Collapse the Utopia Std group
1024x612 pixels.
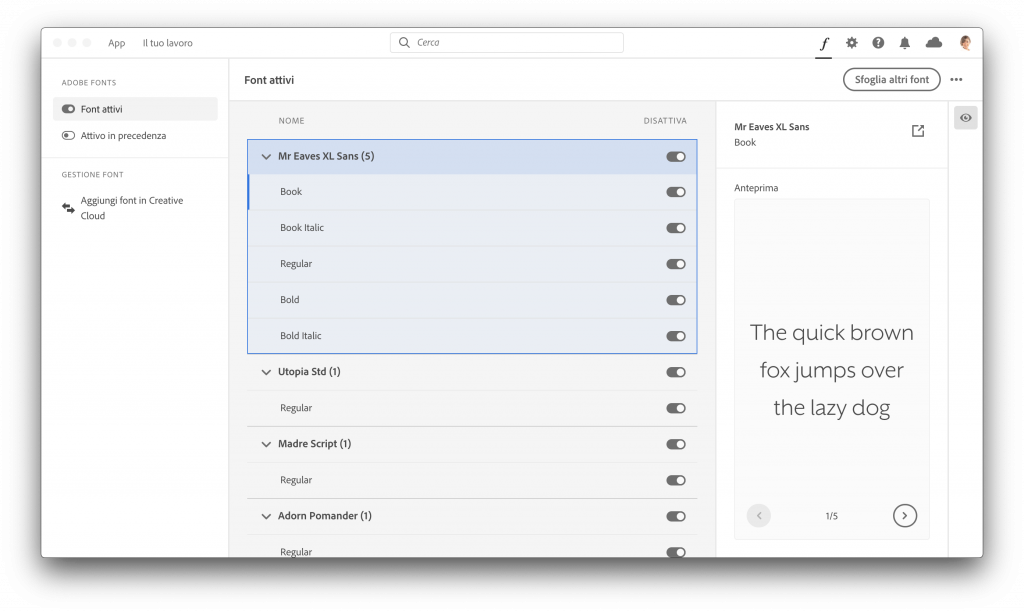266,372
